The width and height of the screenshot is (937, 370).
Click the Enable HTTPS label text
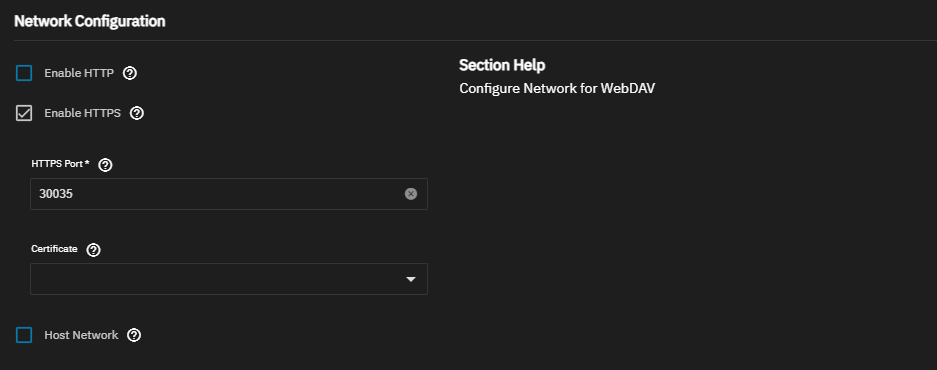(x=82, y=113)
